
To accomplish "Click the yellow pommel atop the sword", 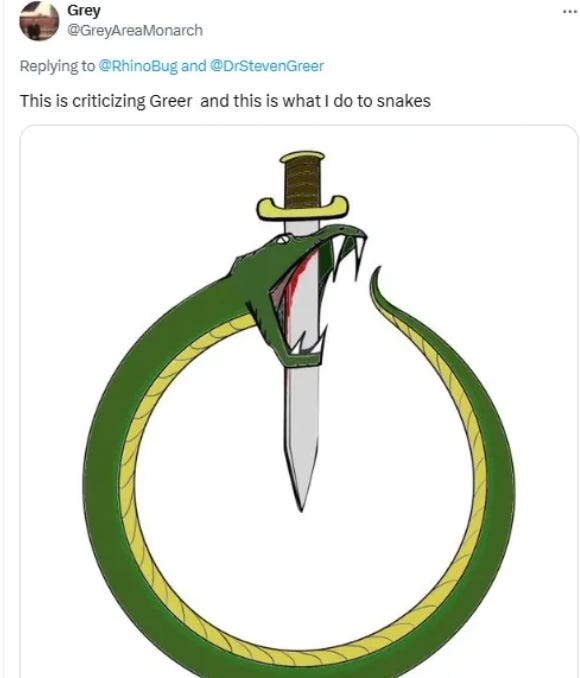I will click(302, 157).
